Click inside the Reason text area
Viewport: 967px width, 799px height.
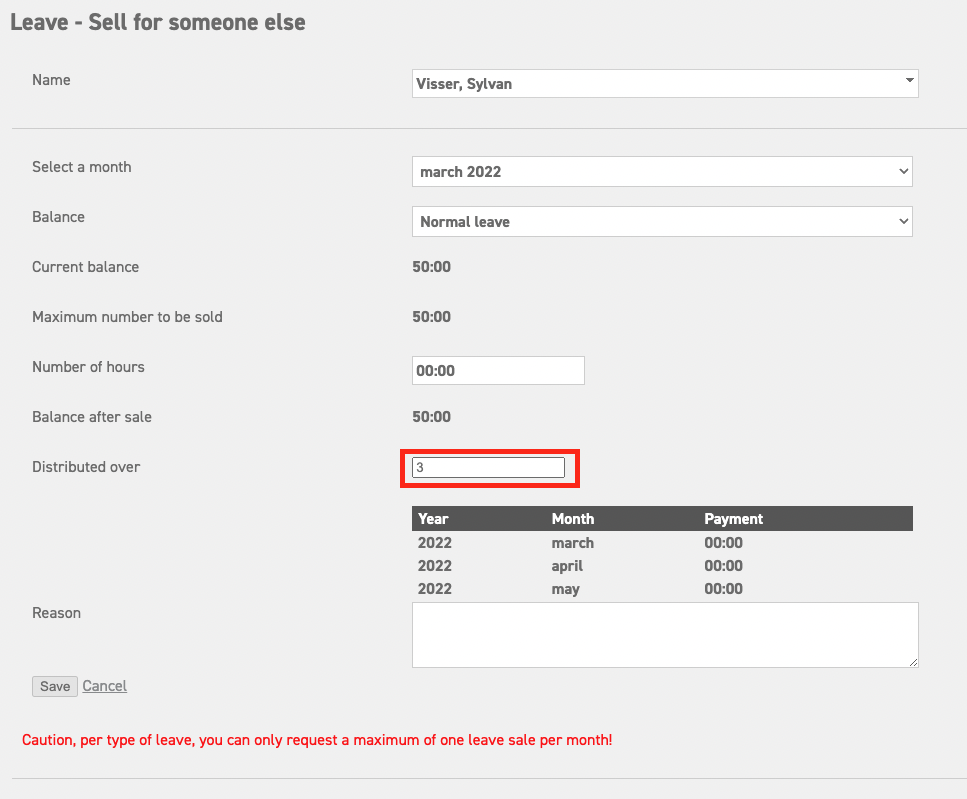[x=664, y=634]
